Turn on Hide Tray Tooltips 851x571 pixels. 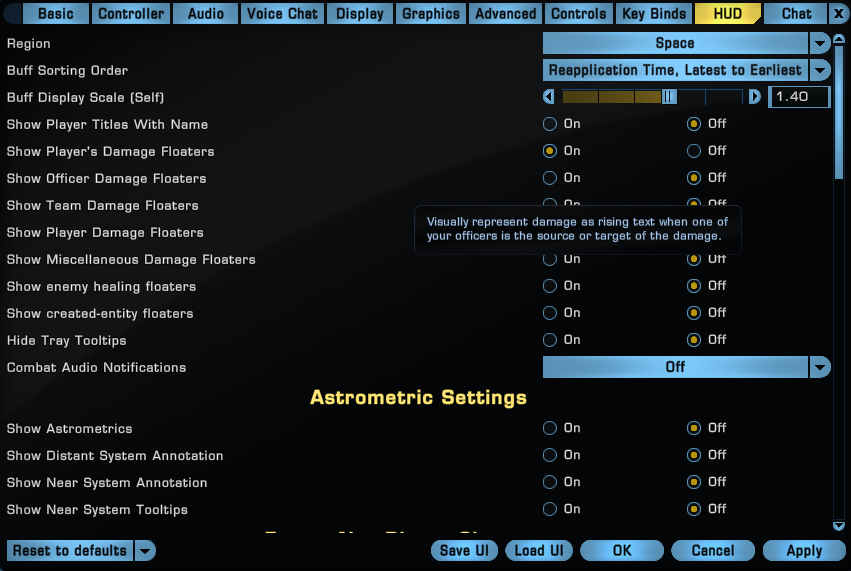click(550, 340)
